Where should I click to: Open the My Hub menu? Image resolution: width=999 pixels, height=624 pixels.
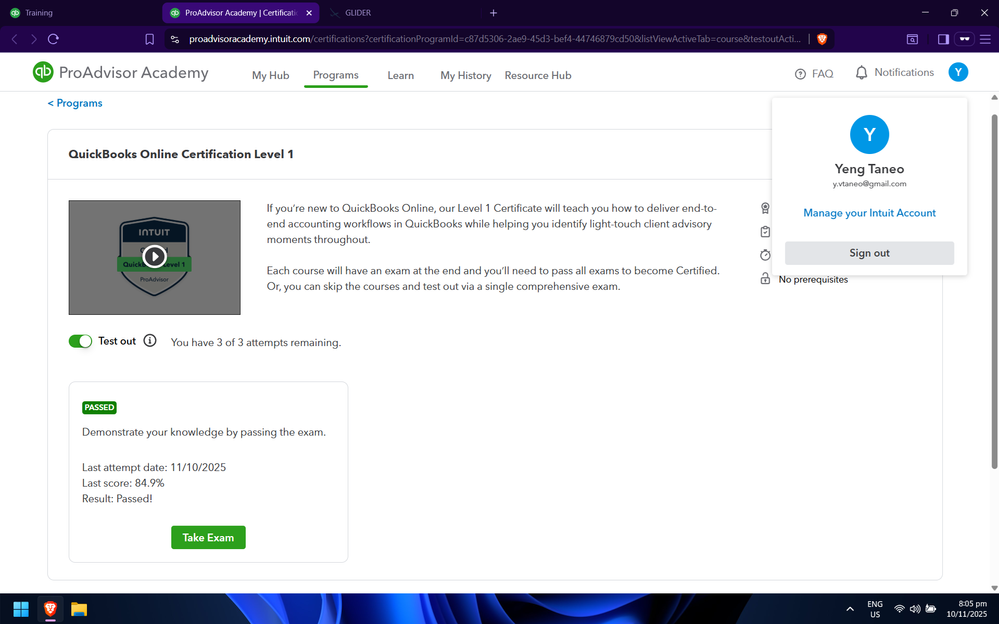[270, 75]
